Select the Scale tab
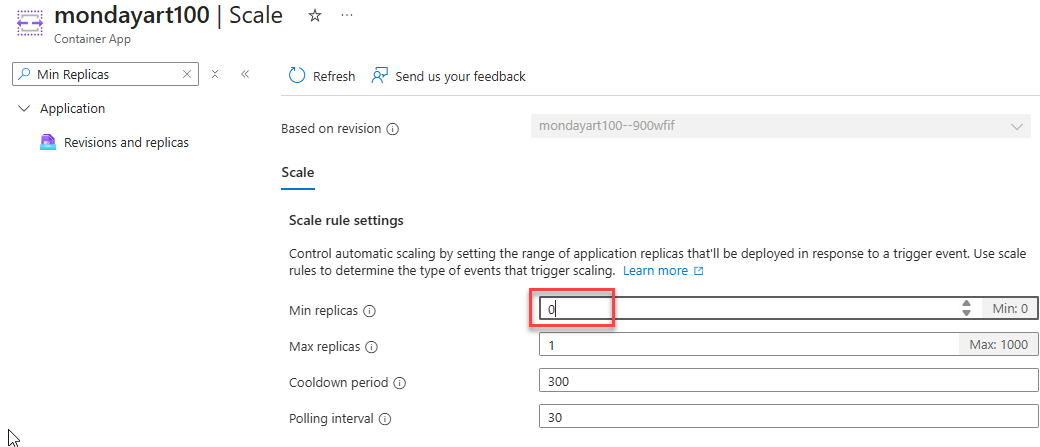 (x=298, y=173)
